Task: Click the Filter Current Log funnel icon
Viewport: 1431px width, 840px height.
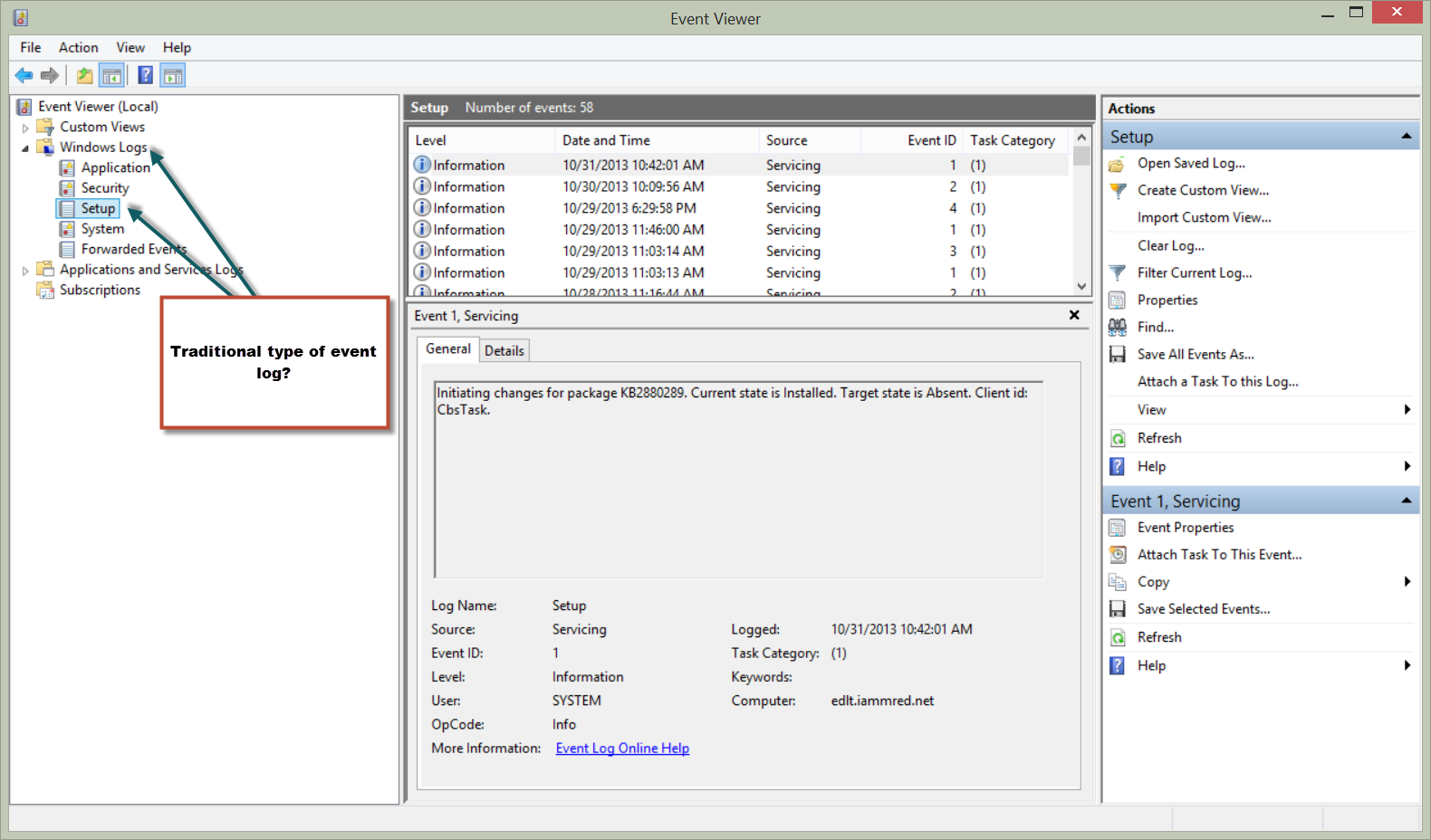Action: click(x=1118, y=273)
